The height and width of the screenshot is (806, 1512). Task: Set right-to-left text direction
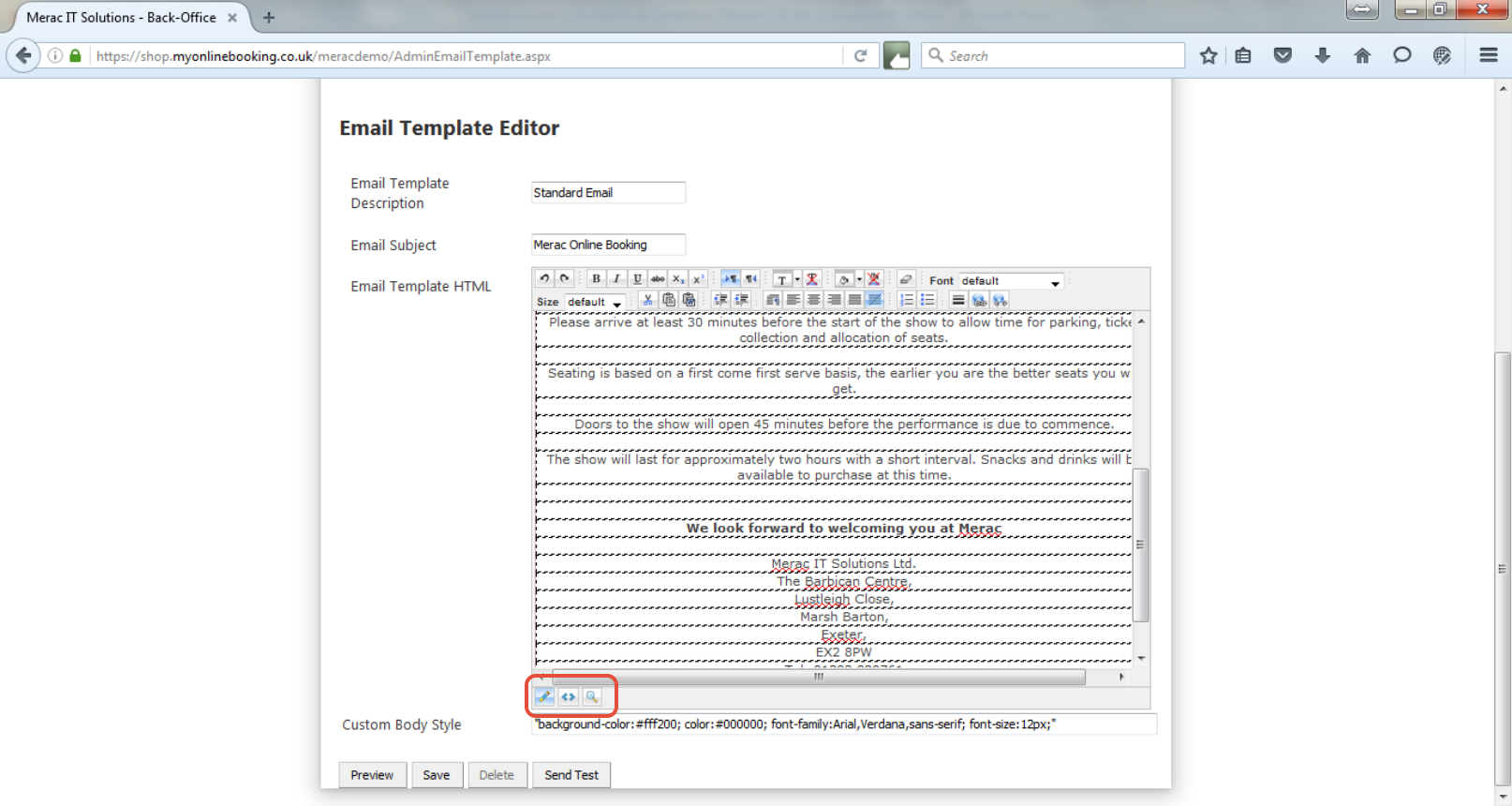750,279
